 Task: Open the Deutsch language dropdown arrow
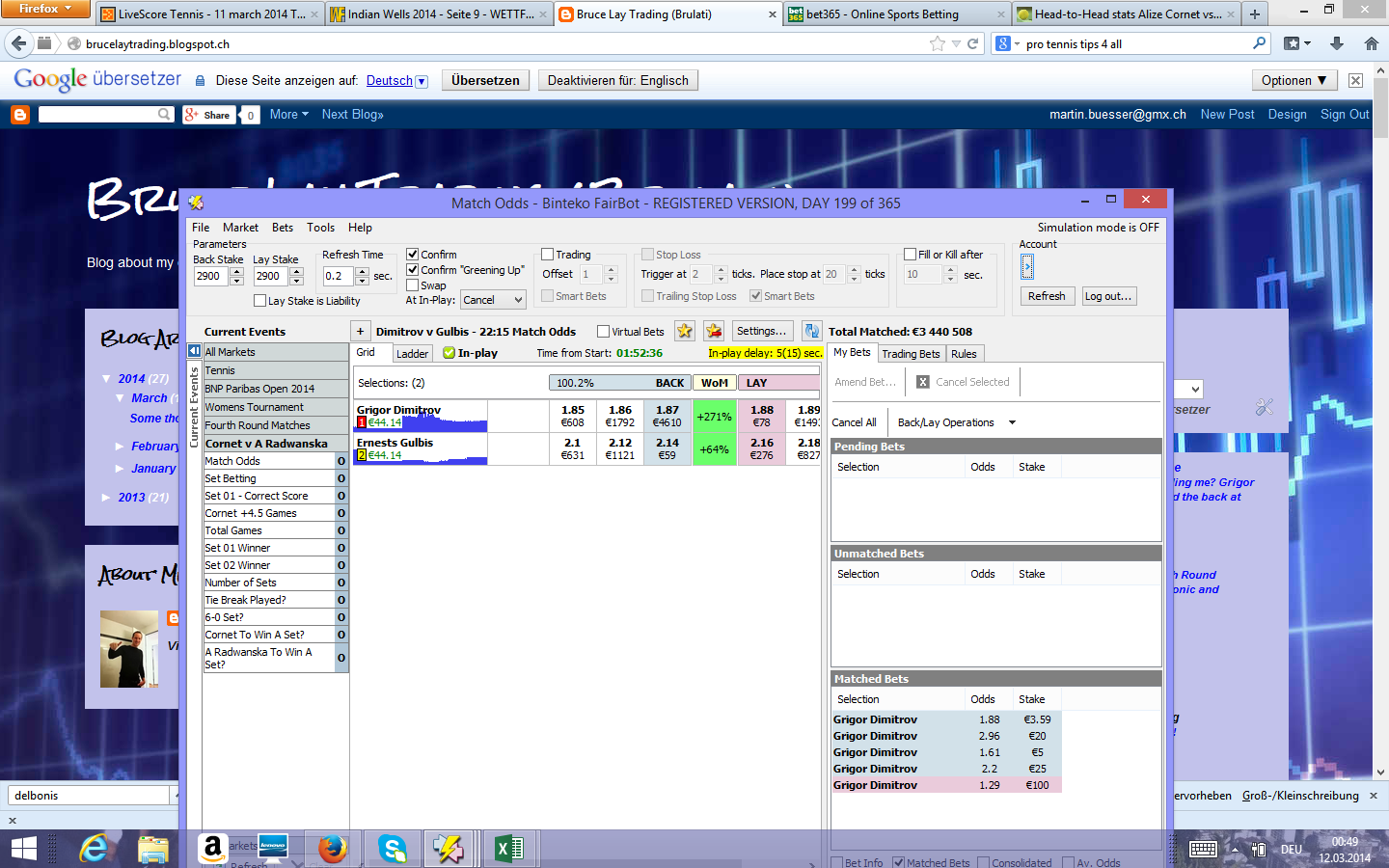[422, 81]
